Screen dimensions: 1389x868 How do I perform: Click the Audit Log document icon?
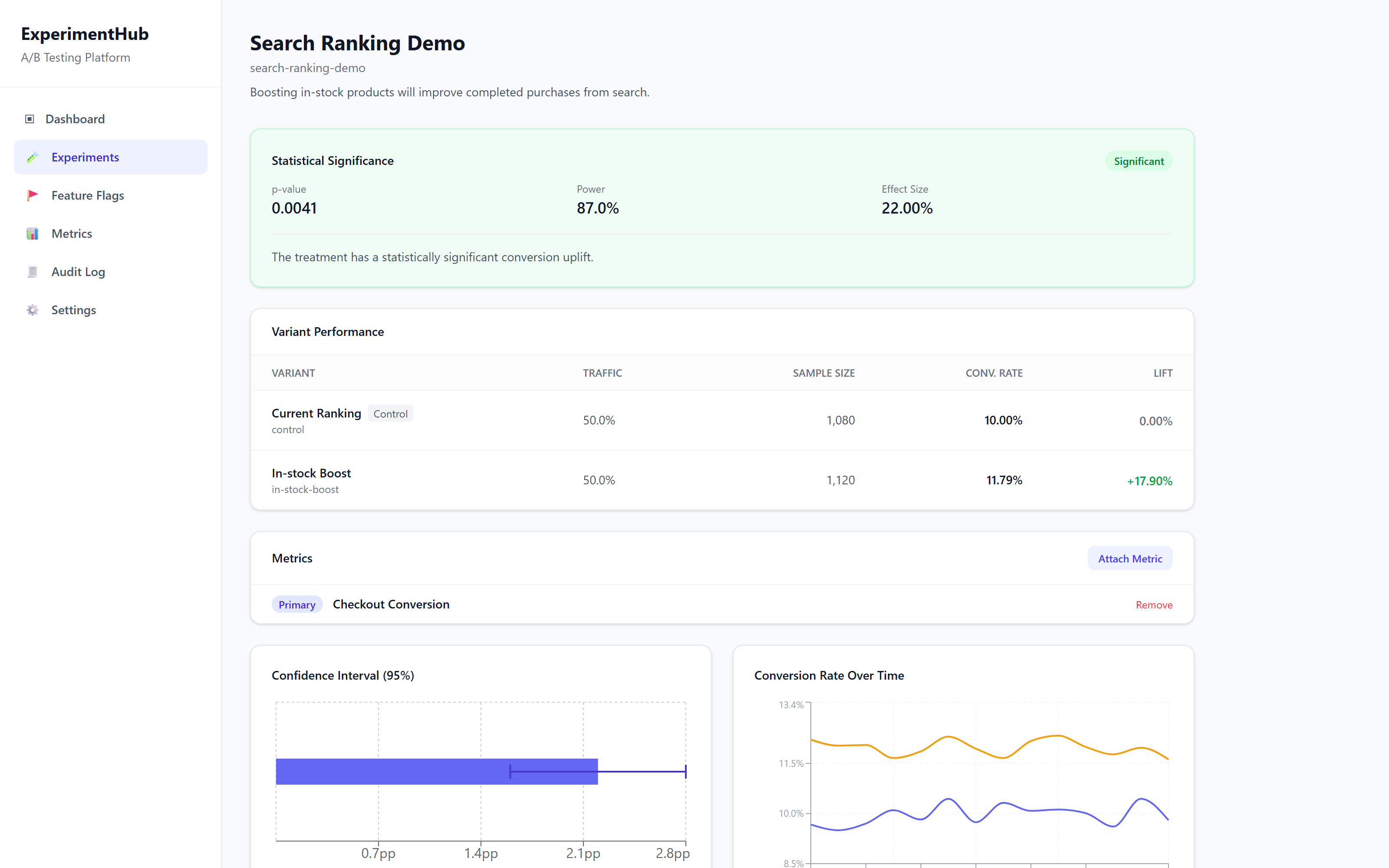[32, 272]
